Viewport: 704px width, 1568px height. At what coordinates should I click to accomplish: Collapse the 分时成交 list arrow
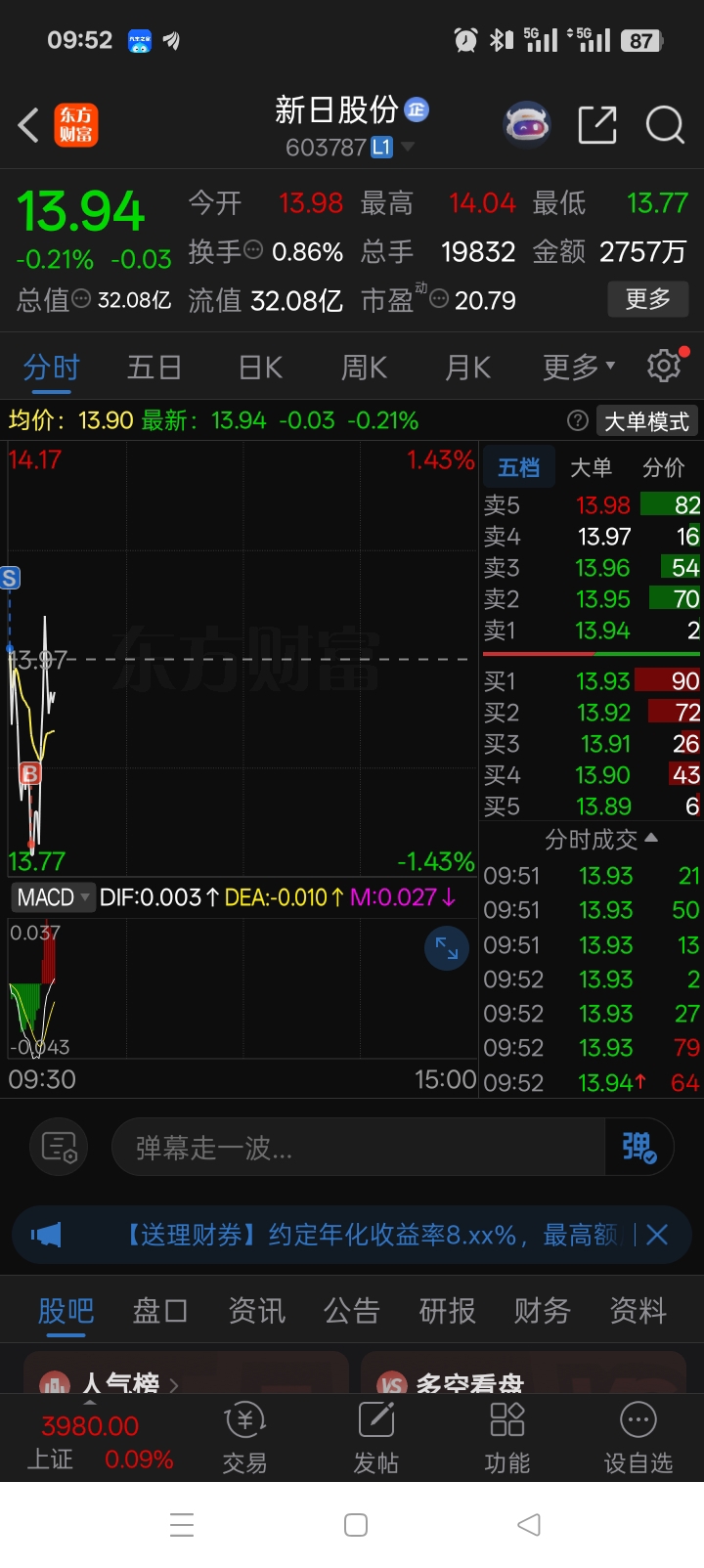652,838
